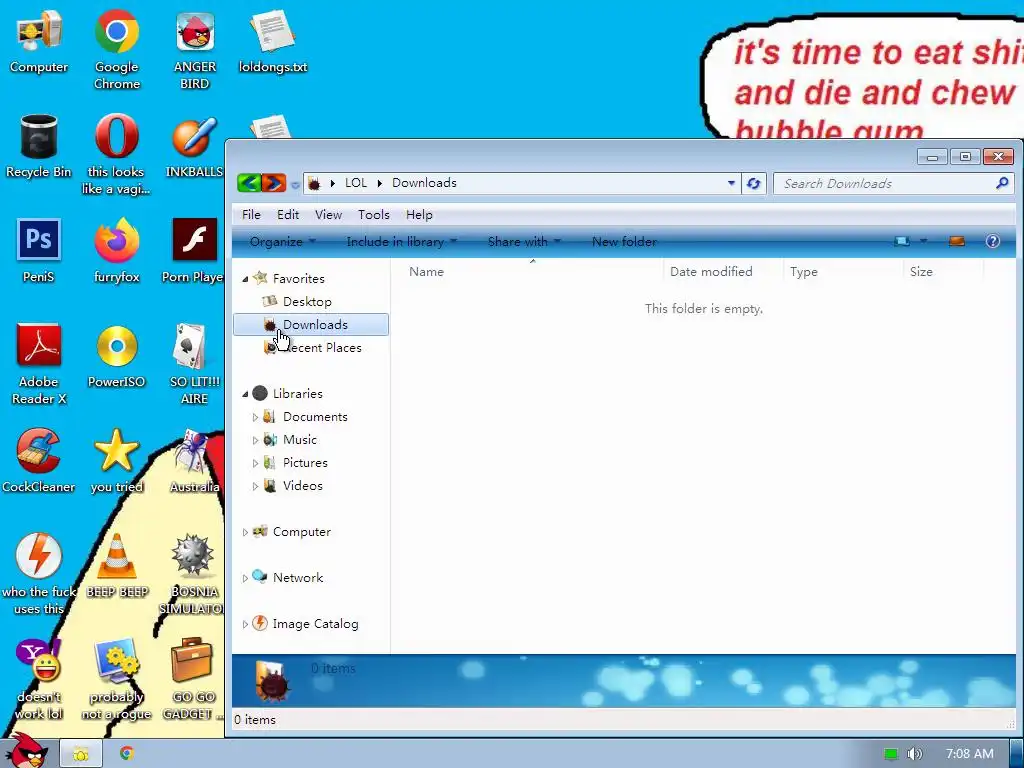Select the BOSNIA SIMULATOR mine icon
This screenshot has height=768, width=1024.
pos(192,575)
